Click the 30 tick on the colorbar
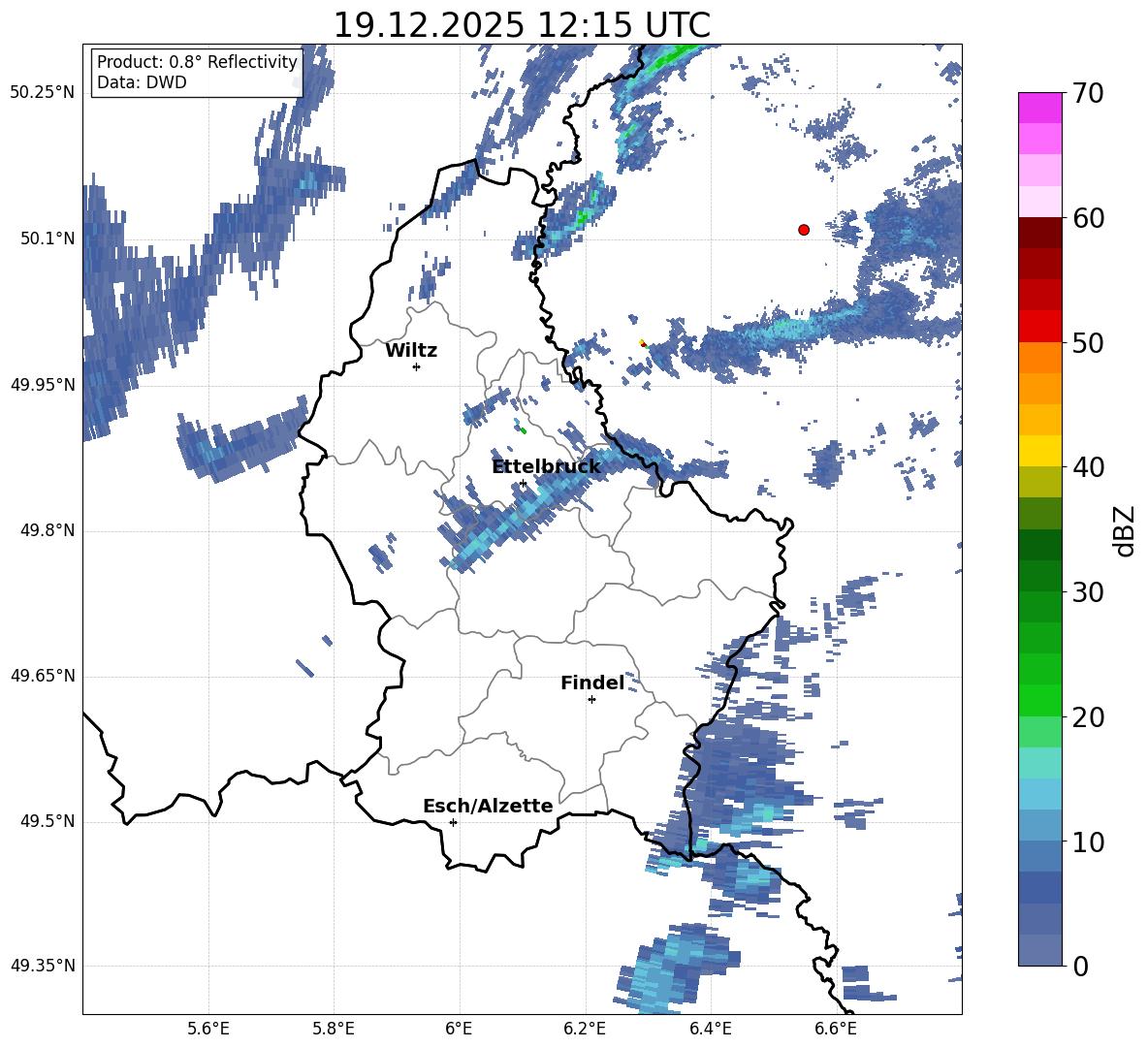The width and height of the screenshot is (1148, 1048). tap(1087, 592)
